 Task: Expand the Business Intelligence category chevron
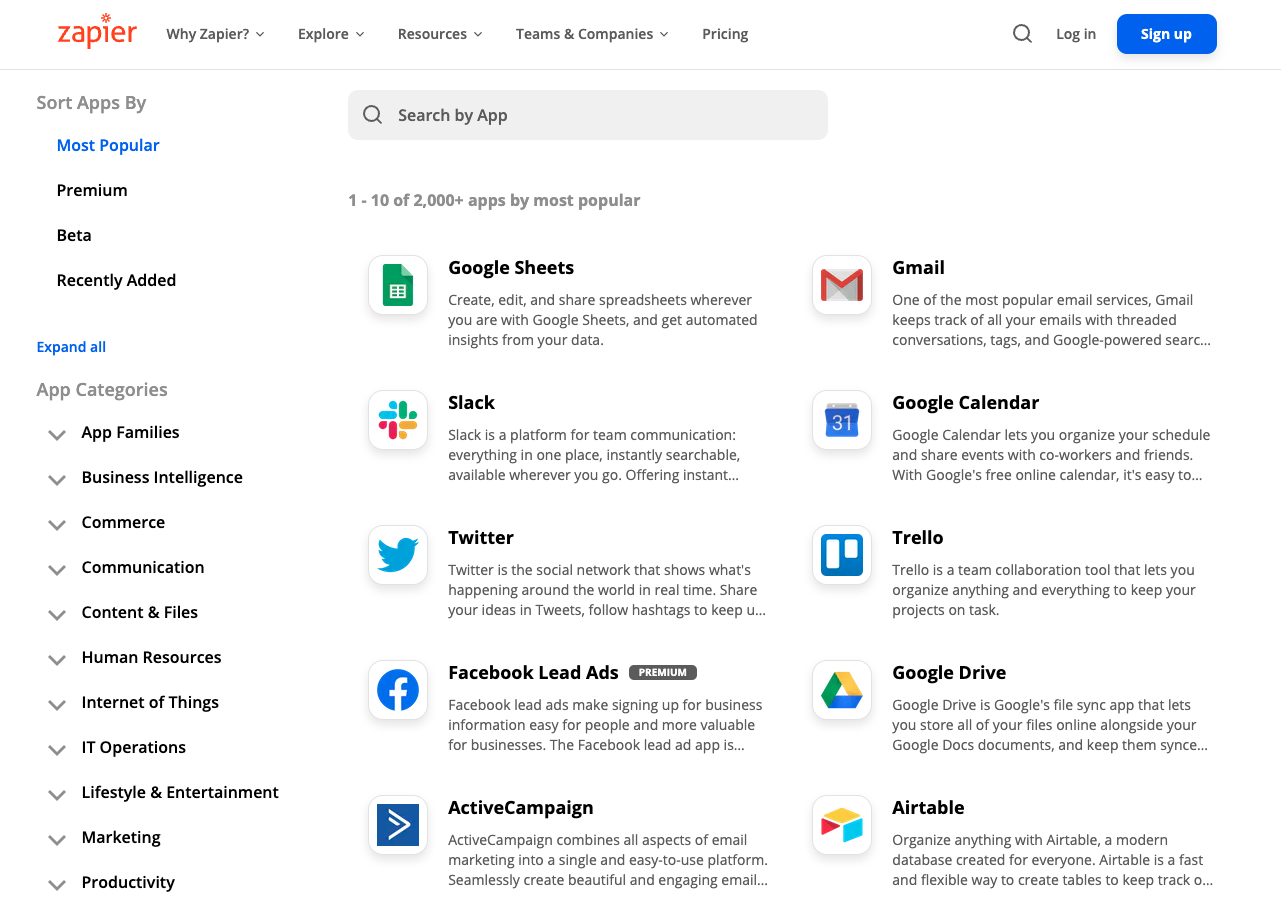57,479
